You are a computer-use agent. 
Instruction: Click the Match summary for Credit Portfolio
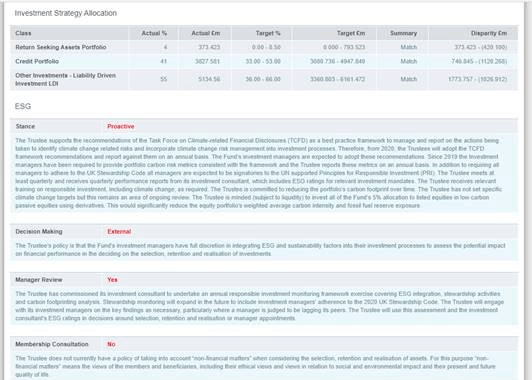408,61
